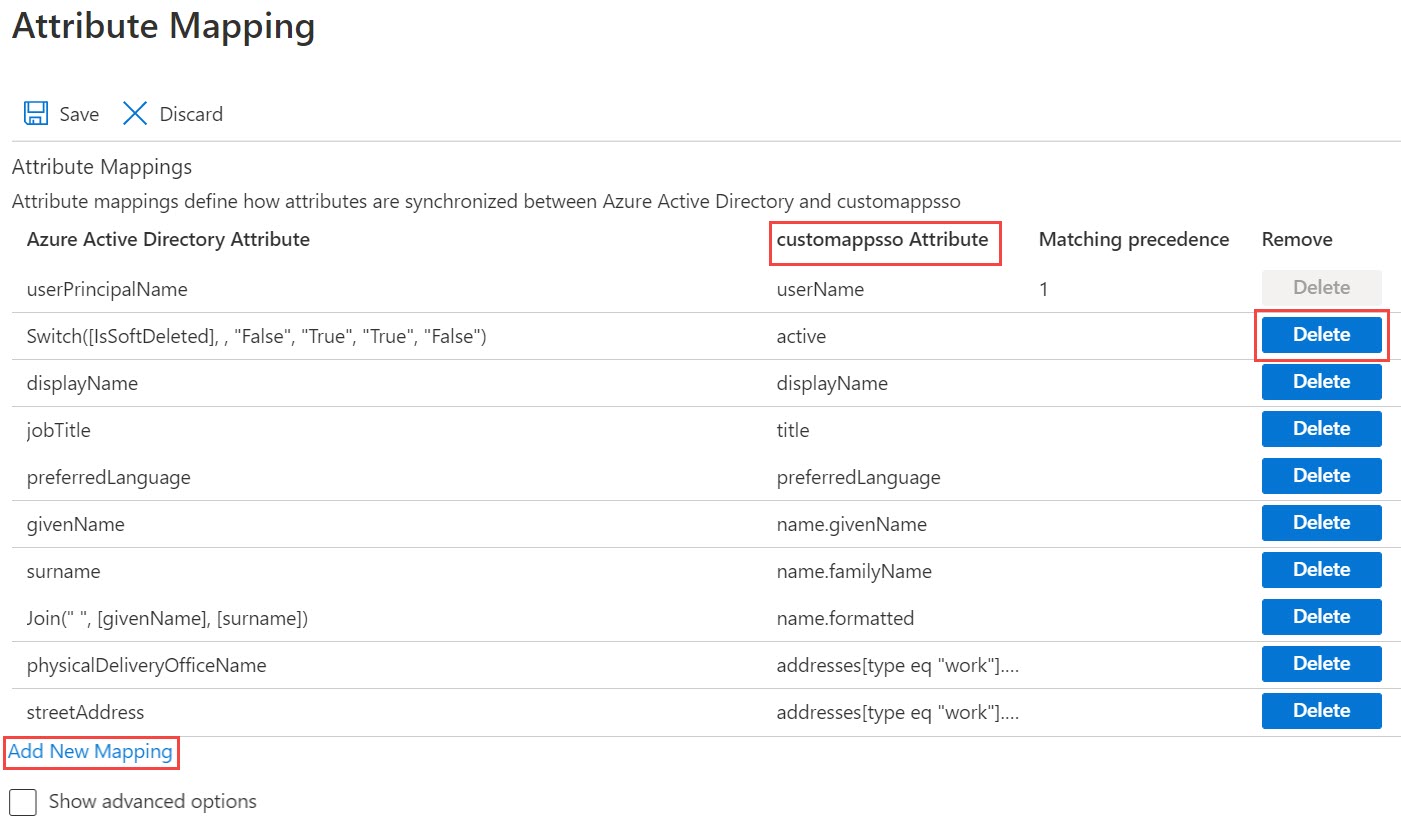Select the givenName source attribute
The height and width of the screenshot is (823, 1401).
[x=76, y=525]
